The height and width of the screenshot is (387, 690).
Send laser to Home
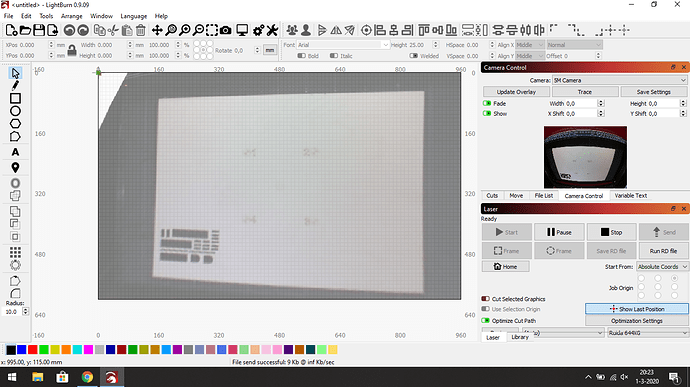click(505, 266)
